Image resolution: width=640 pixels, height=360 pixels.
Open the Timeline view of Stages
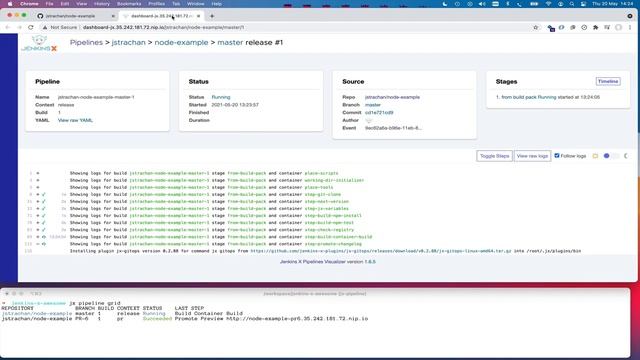[x=608, y=82]
